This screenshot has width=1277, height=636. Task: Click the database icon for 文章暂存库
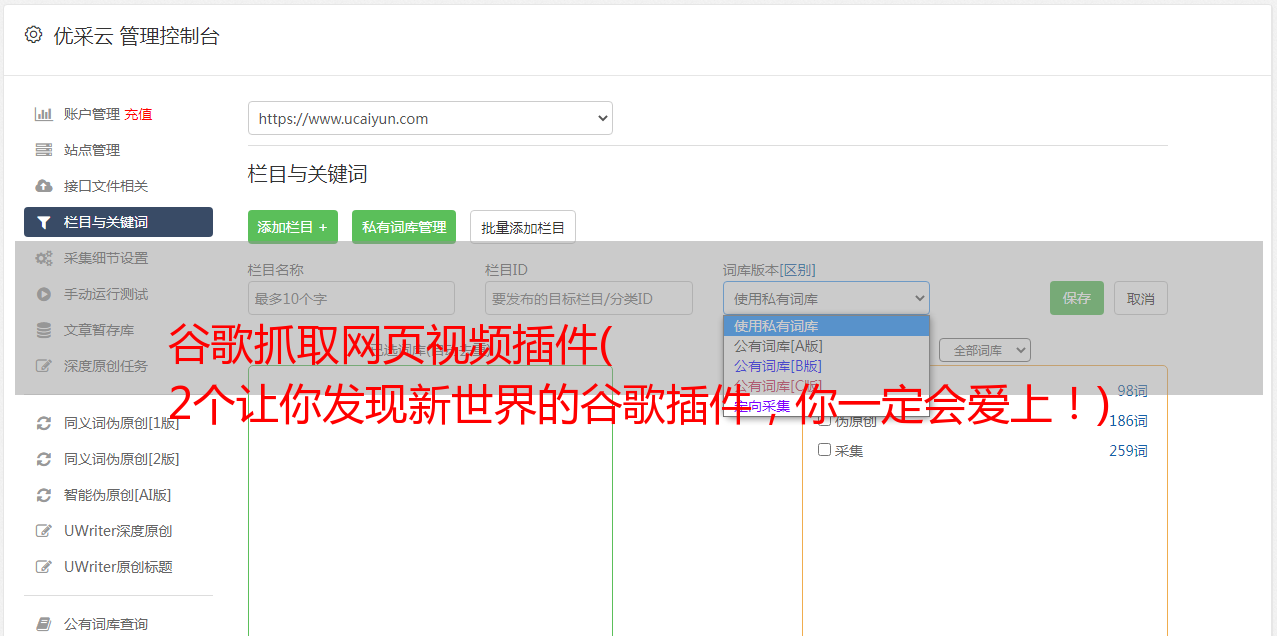pos(43,330)
